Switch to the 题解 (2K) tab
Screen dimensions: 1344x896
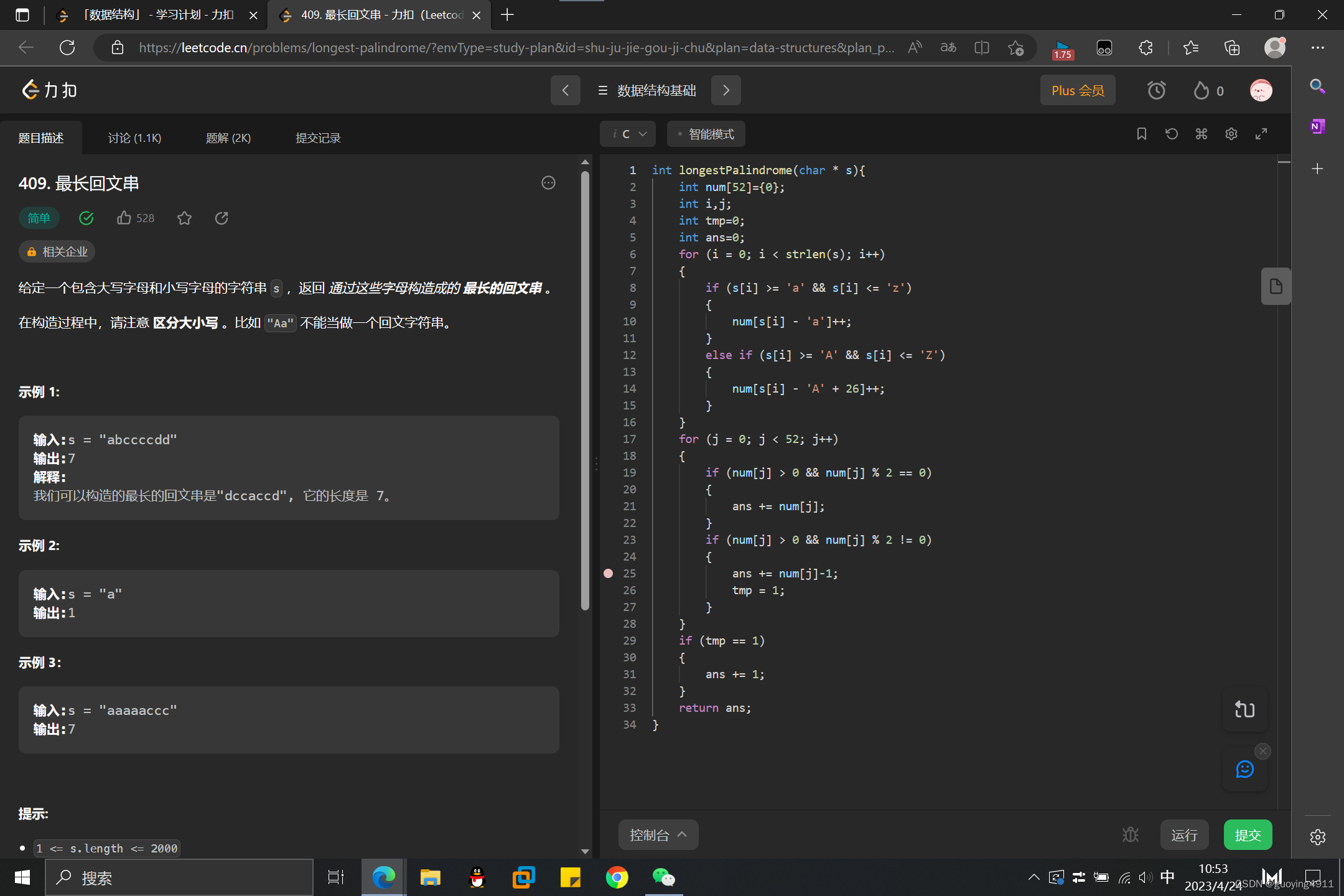tap(228, 138)
